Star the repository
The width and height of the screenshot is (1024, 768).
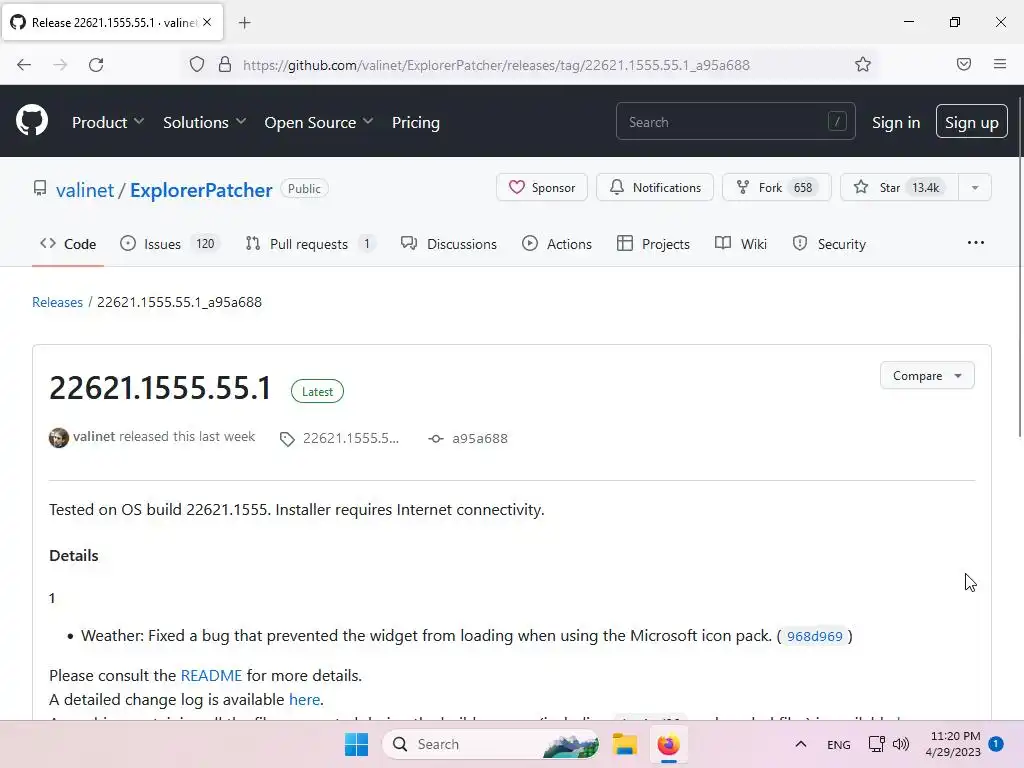coord(899,187)
